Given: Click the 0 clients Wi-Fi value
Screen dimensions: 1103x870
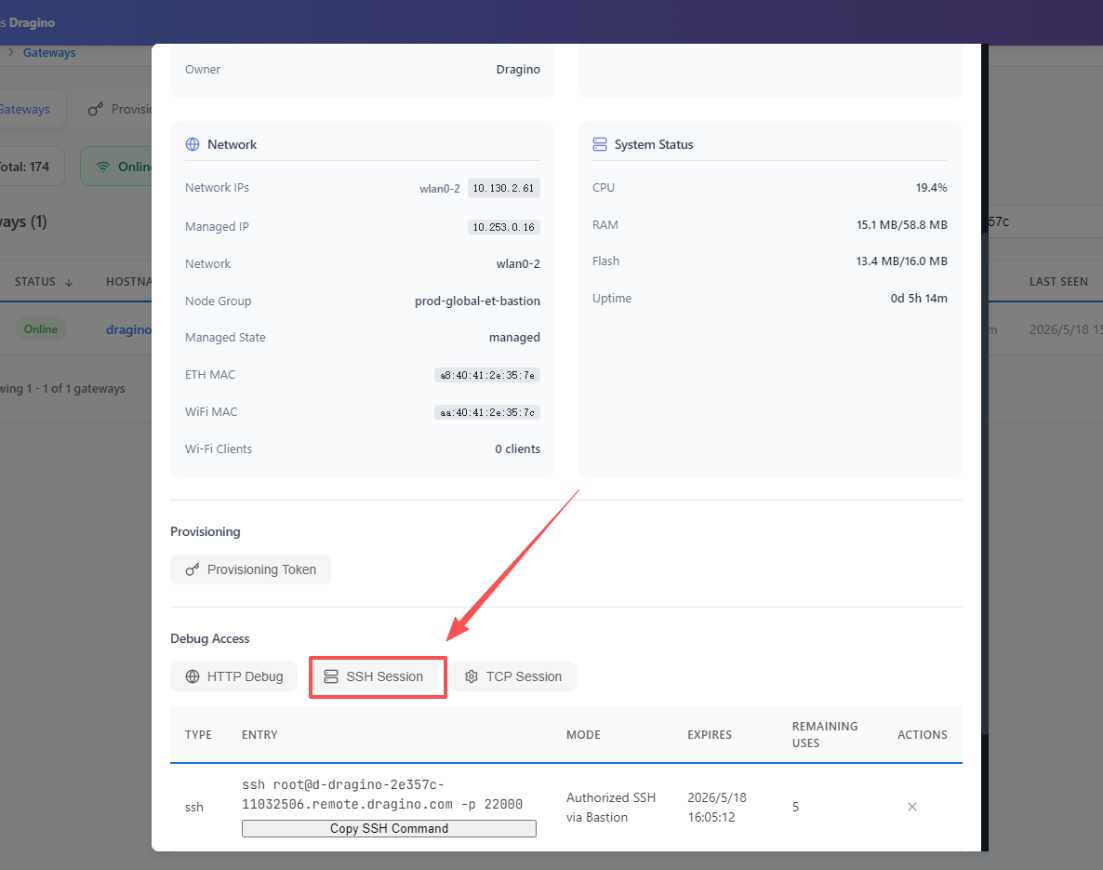Looking at the screenshot, I should pos(517,449).
